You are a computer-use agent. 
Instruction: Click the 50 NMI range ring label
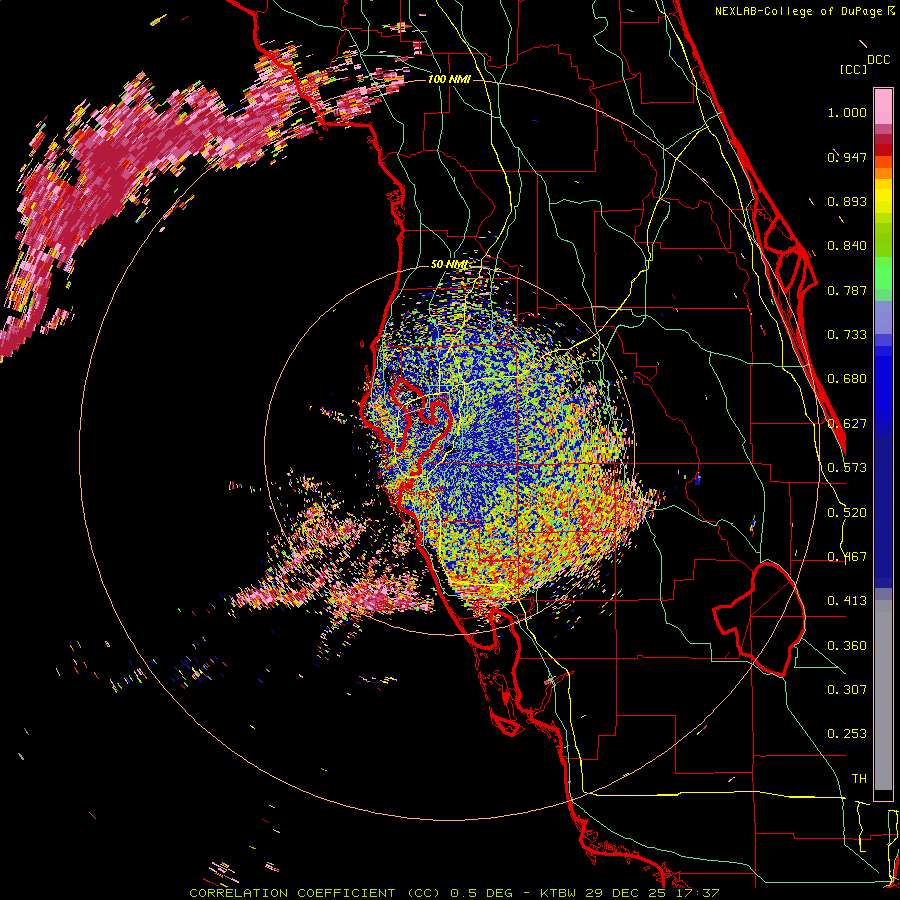point(449,265)
